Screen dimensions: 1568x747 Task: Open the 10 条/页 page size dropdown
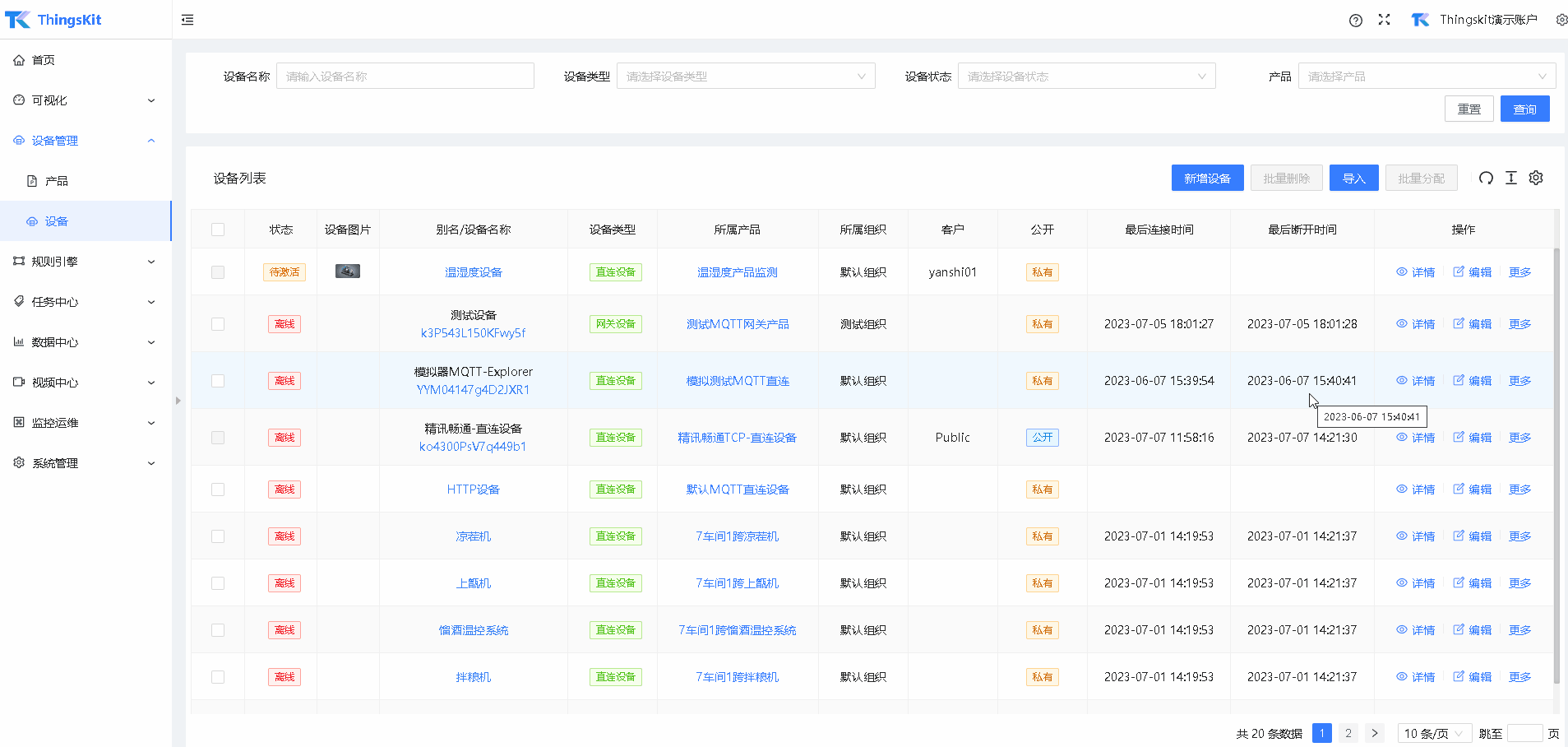coord(1435,733)
